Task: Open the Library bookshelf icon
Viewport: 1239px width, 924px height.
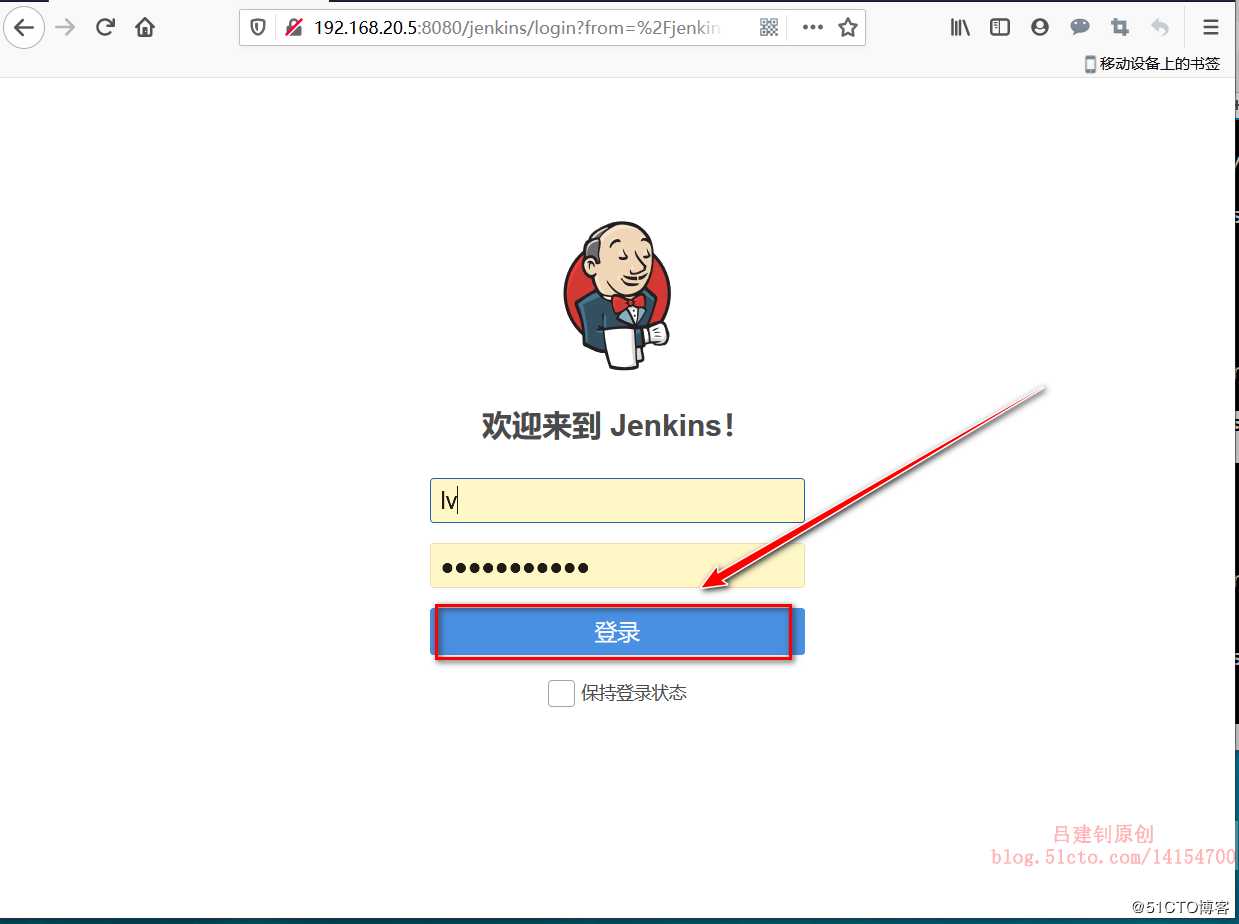Action: tap(960, 28)
